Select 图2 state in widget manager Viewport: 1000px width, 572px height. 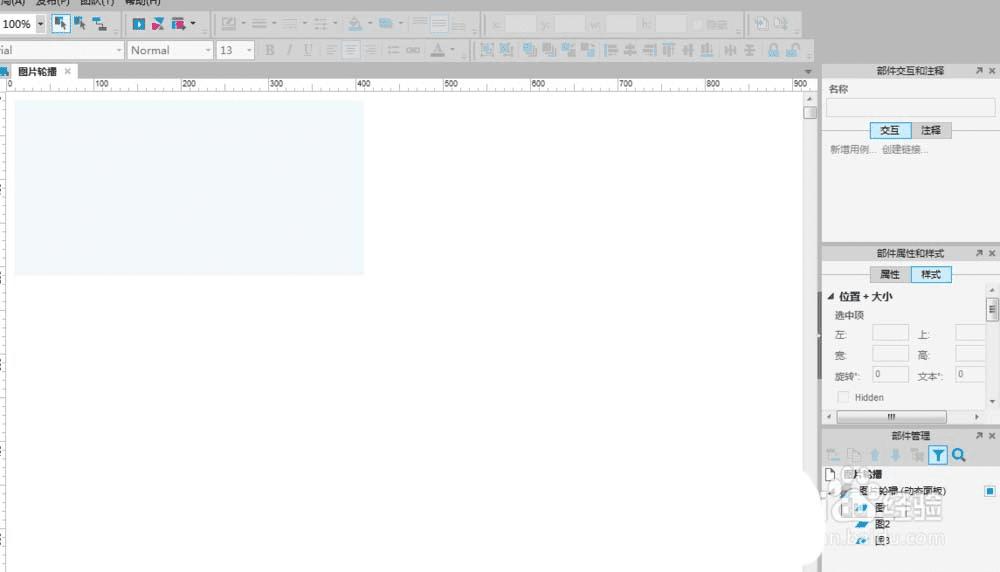coord(883,524)
